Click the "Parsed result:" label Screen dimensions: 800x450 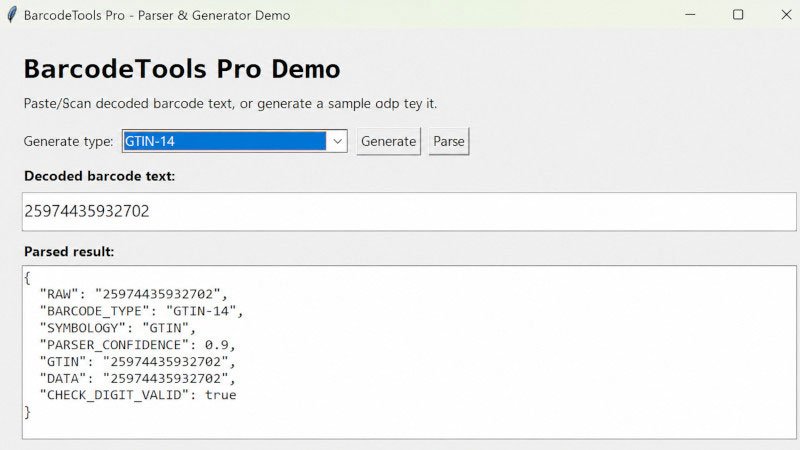[x=69, y=252]
